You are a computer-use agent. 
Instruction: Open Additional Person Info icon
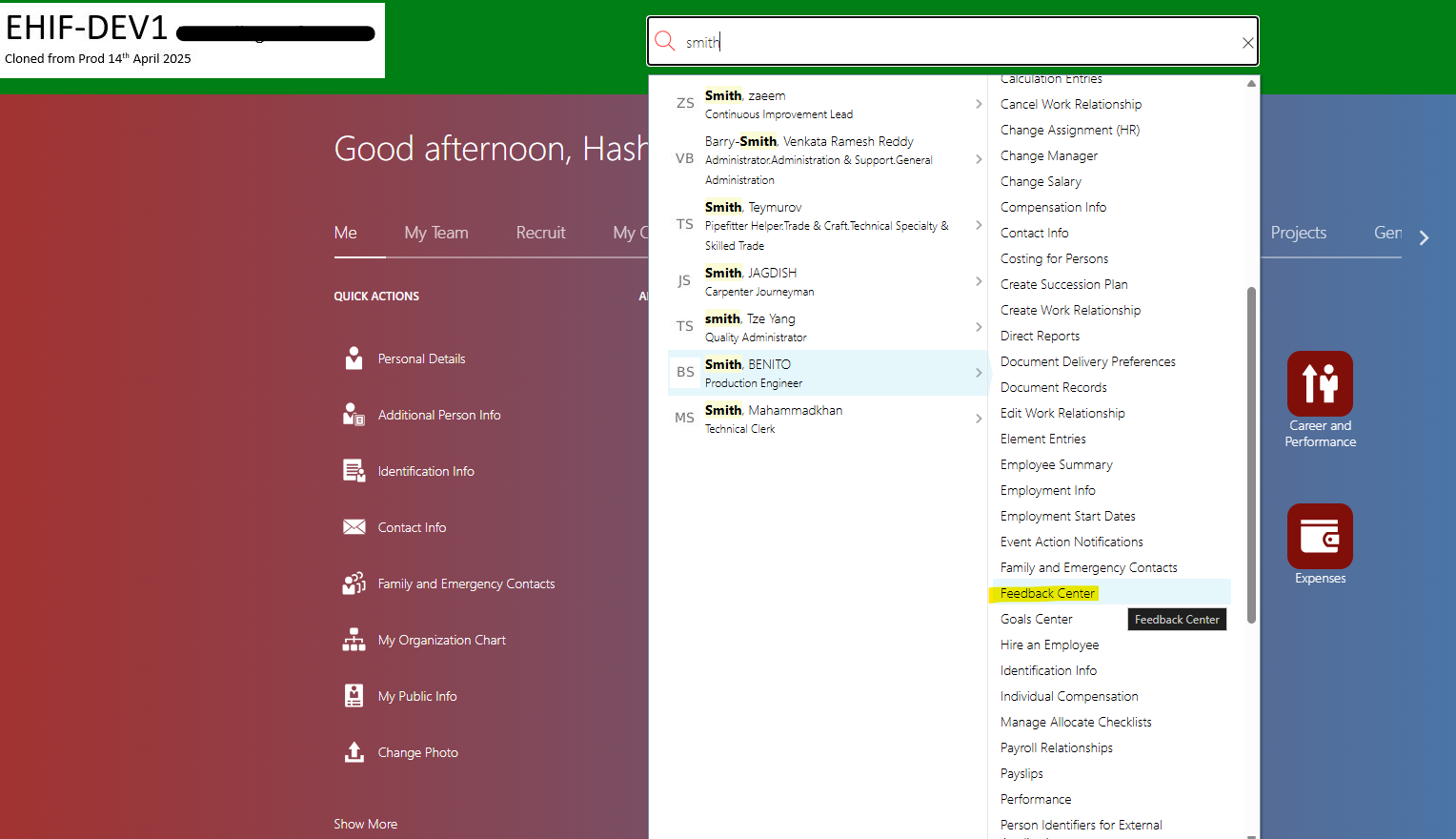354,415
